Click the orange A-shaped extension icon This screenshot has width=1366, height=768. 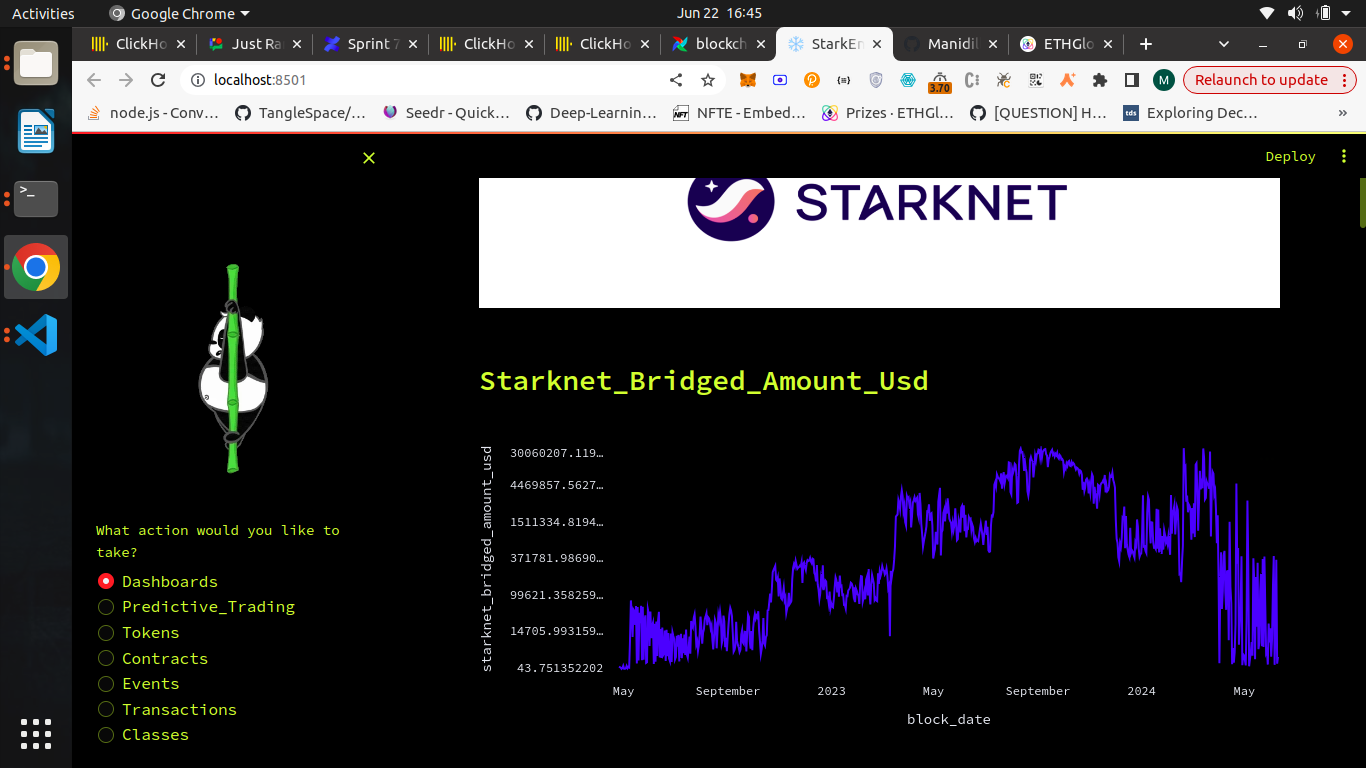coord(1067,80)
